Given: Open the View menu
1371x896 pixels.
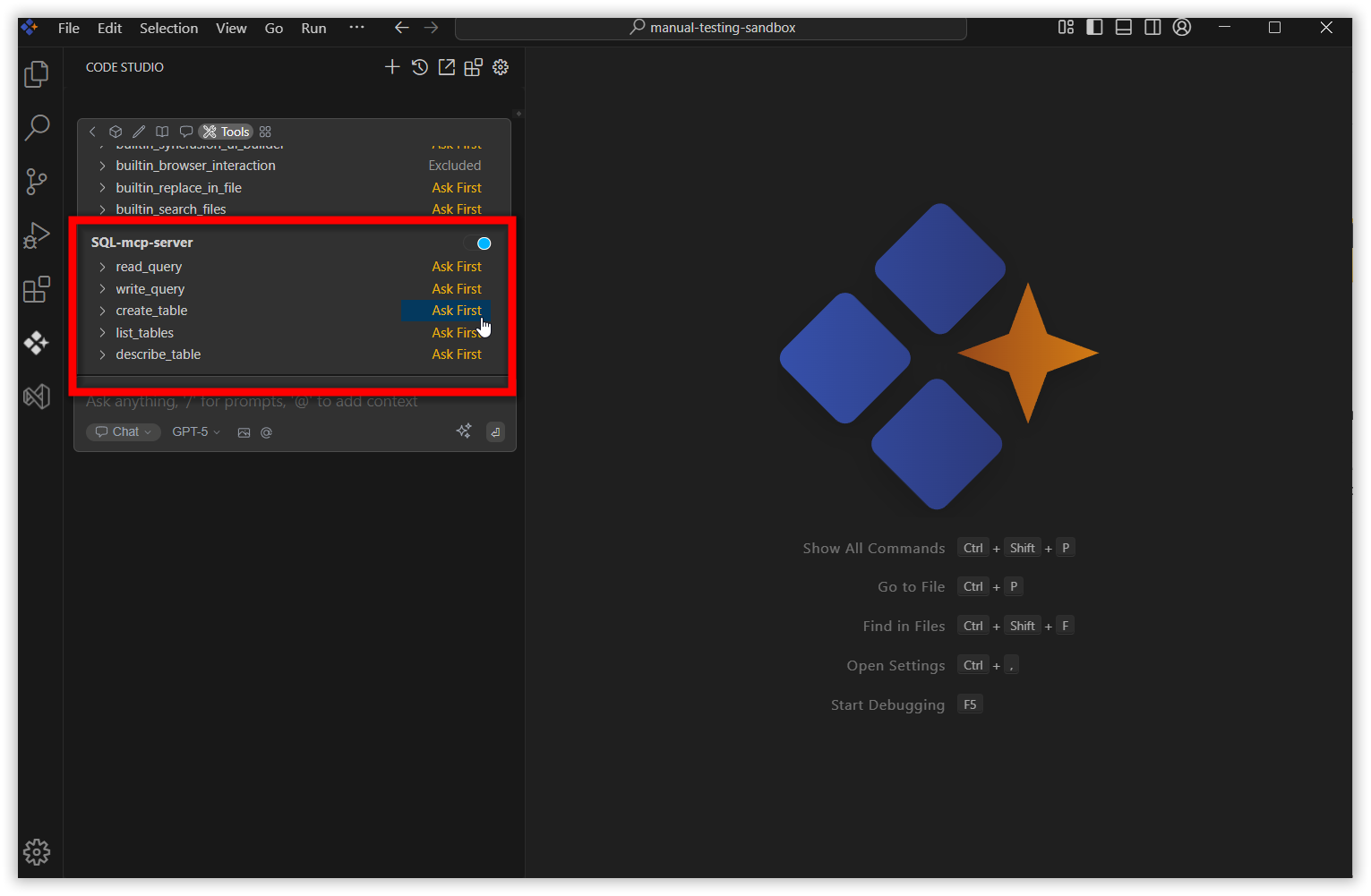Looking at the screenshot, I should (x=231, y=29).
